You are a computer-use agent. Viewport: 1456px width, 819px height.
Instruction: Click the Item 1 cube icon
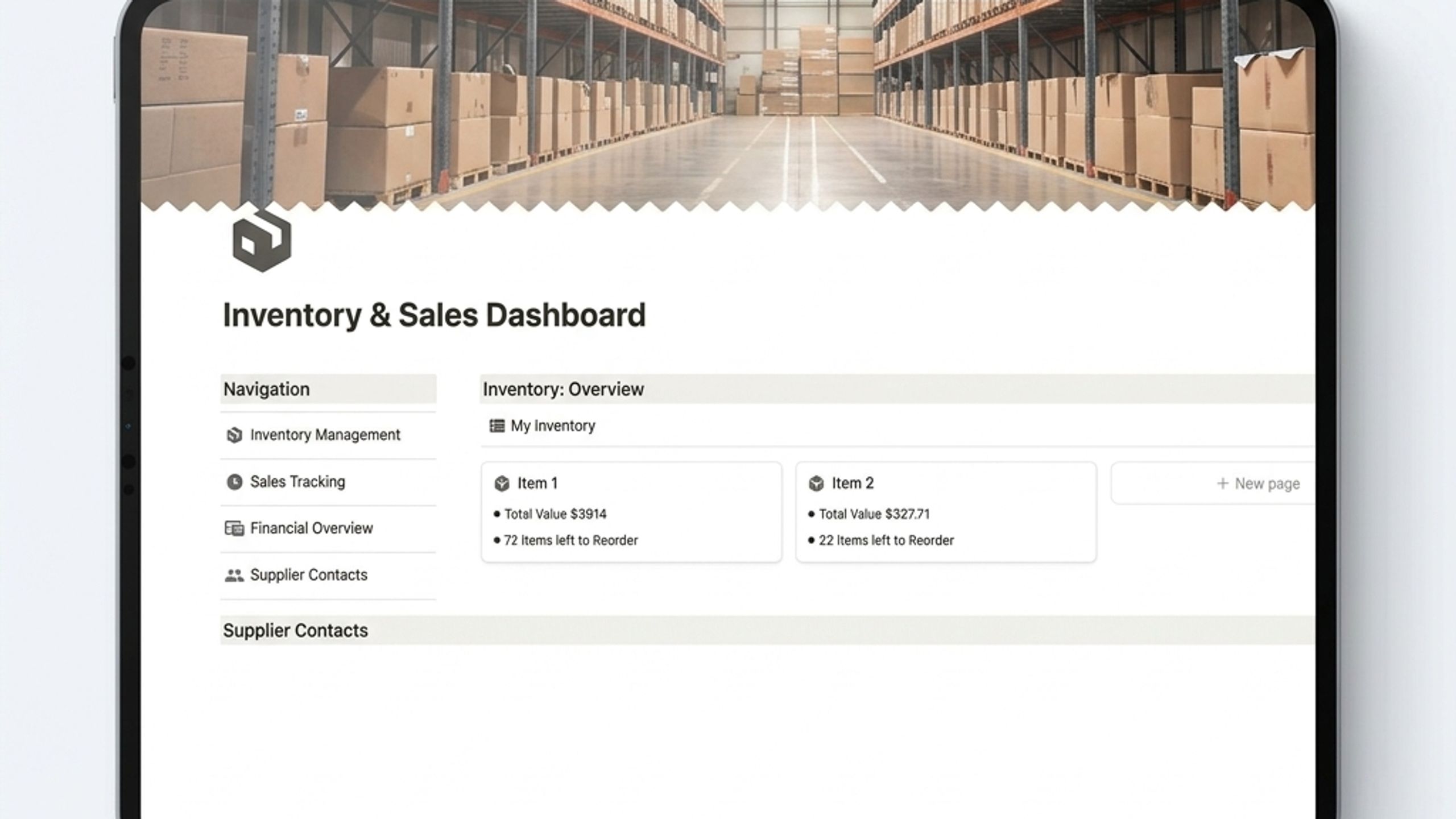pos(502,483)
